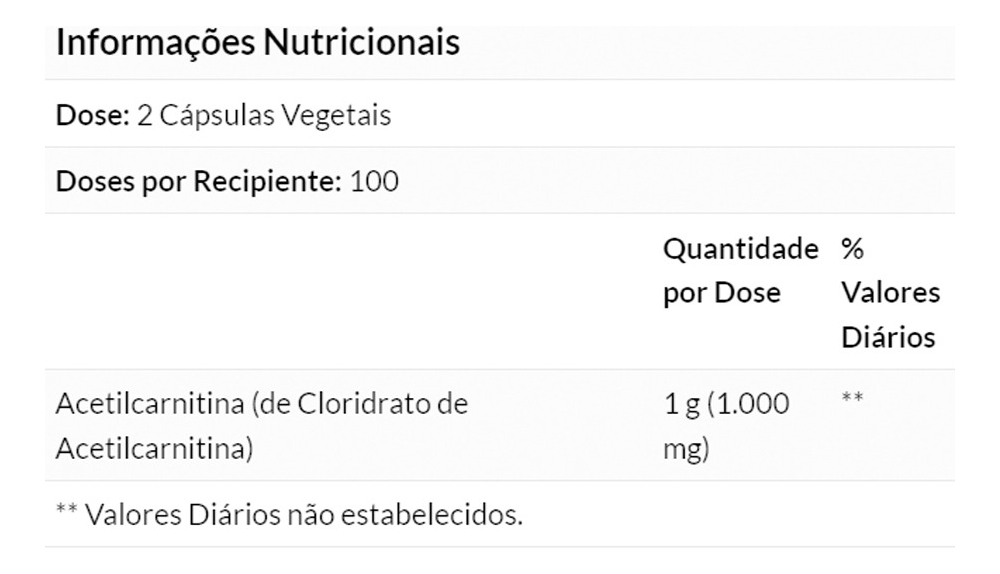Click the Valores Diários não estabelecidos footnote

(290, 516)
